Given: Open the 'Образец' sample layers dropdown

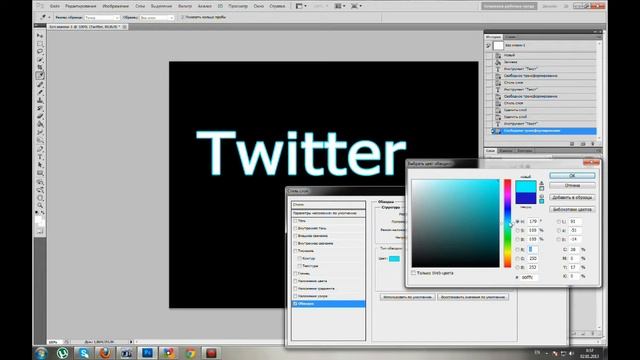Looking at the screenshot, I should click(157, 18).
